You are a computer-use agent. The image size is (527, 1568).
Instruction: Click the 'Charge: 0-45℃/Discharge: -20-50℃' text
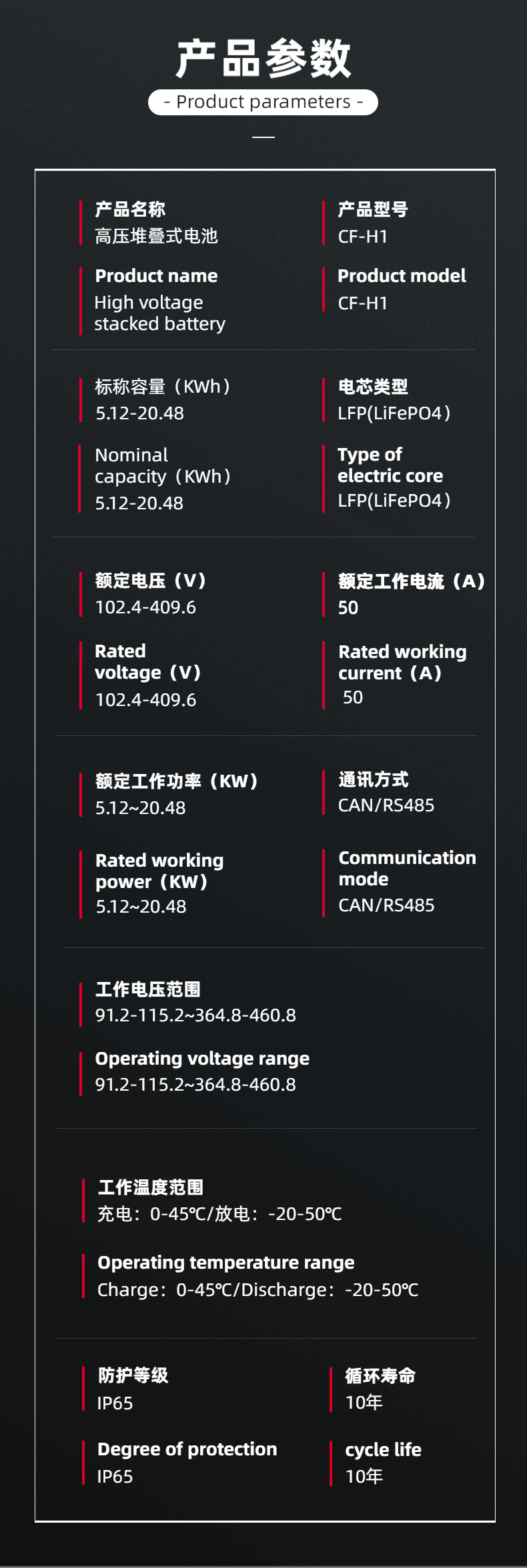pyautogui.click(x=257, y=1290)
